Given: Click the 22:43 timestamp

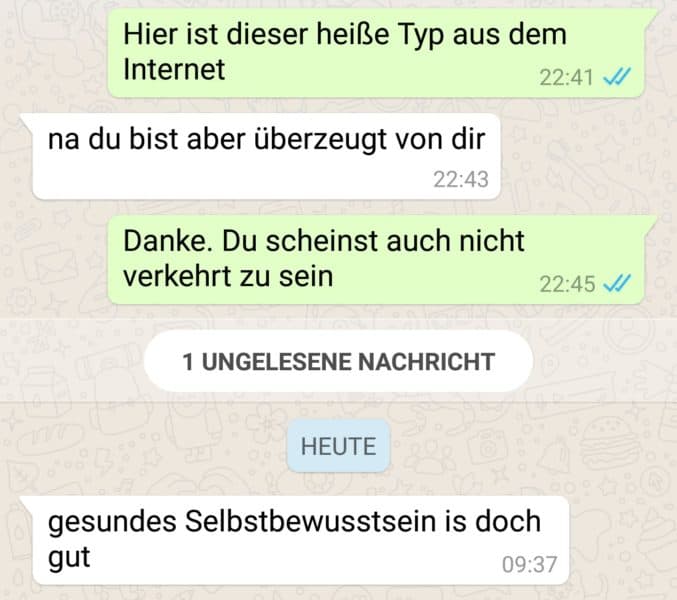Looking at the screenshot, I should point(461,179).
